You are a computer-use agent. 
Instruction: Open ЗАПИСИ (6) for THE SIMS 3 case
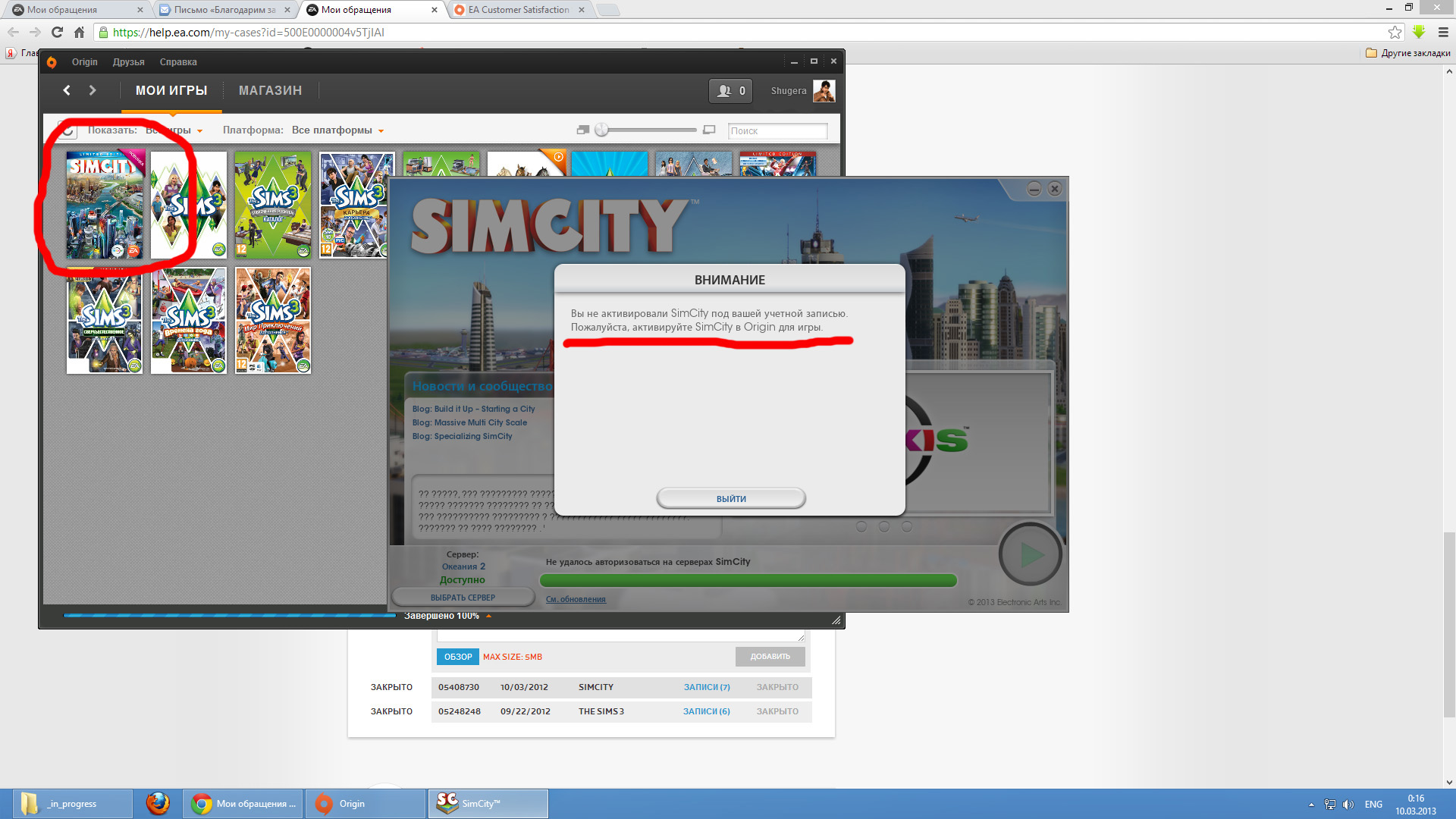707,711
